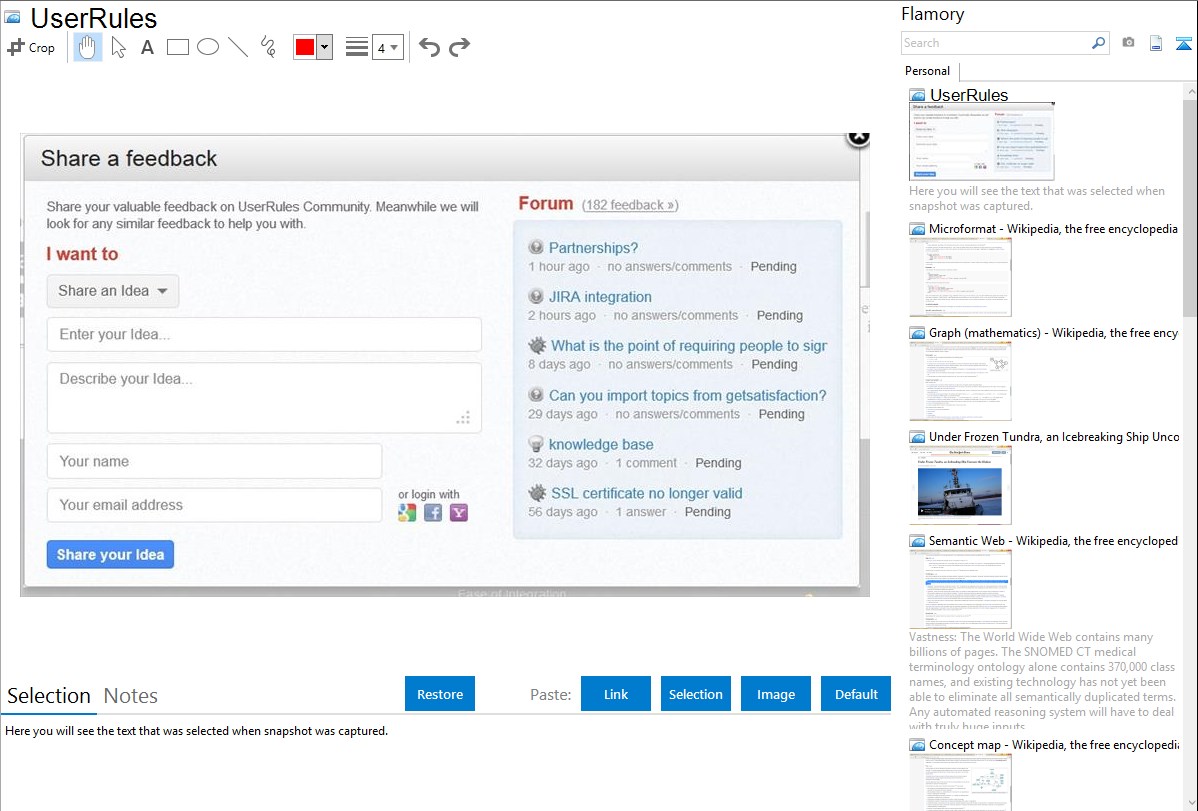Open the Microformat Wikipedia snapshot thumbnail
The width and height of the screenshot is (1198, 811).
point(960,278)
